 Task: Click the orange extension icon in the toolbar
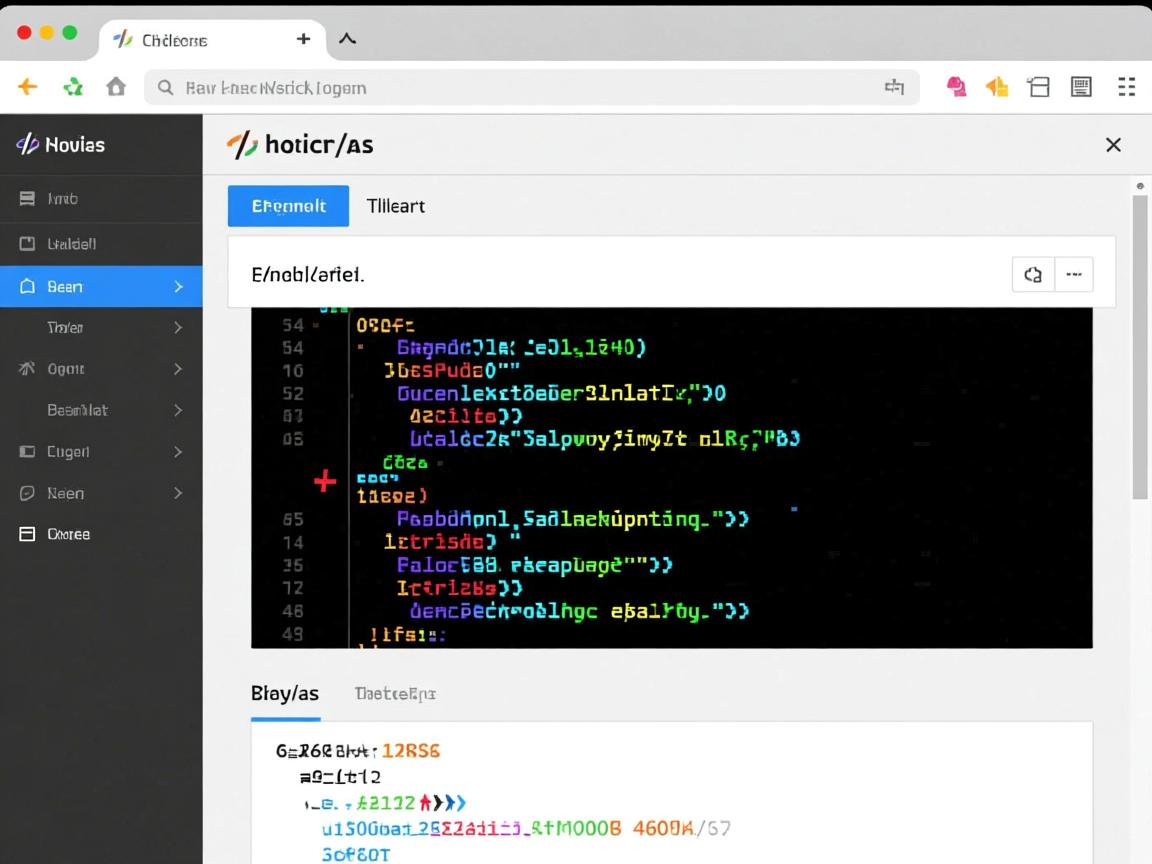point(997,87)
